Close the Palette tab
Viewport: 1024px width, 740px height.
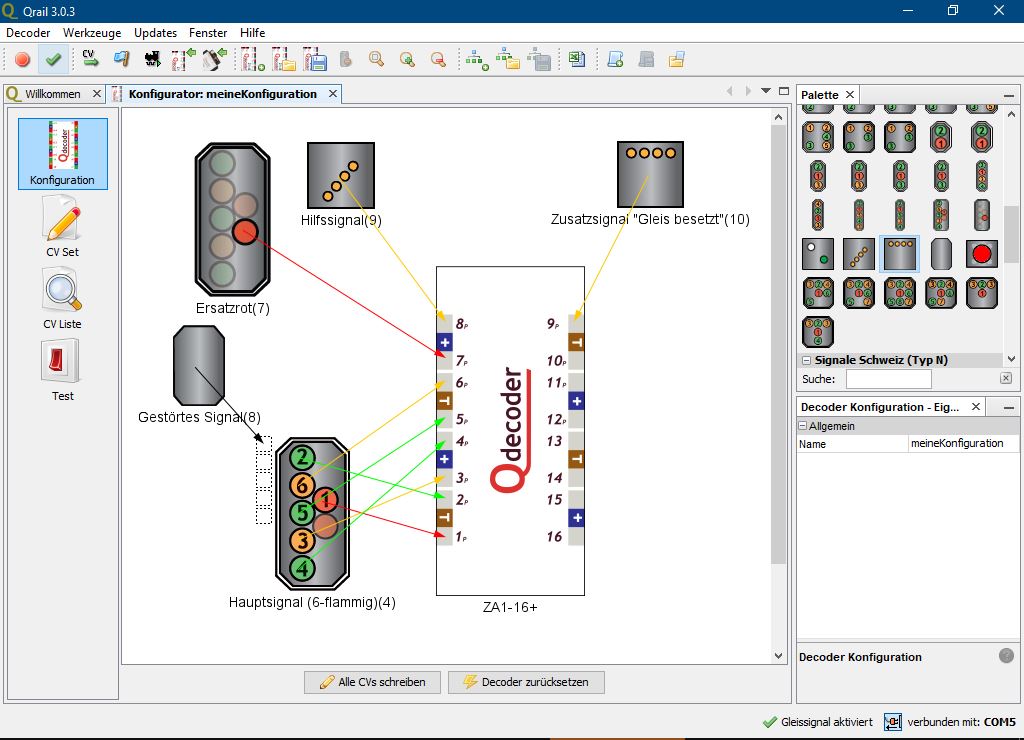click(x=850, y=95)
